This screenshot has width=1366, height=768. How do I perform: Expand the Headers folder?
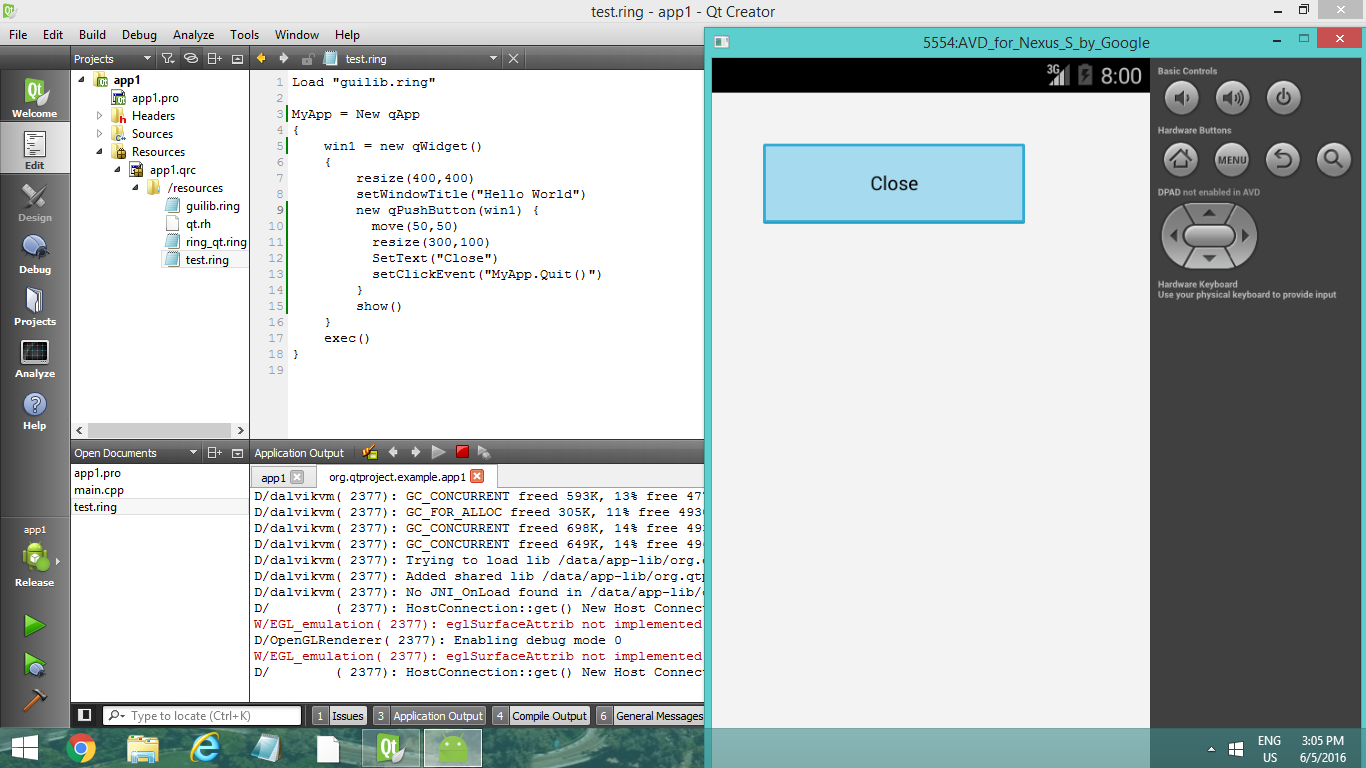tap(99, 116)
